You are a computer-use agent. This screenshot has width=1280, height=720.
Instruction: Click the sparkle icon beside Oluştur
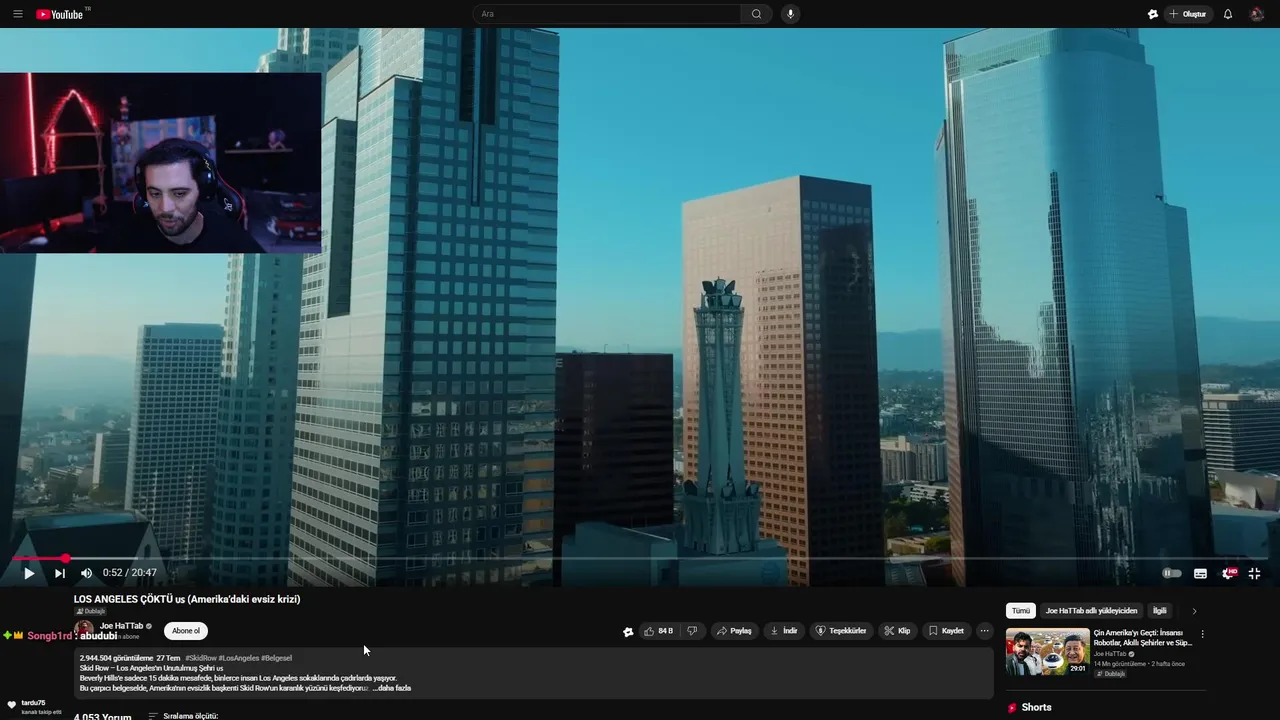coord(1152,14)
